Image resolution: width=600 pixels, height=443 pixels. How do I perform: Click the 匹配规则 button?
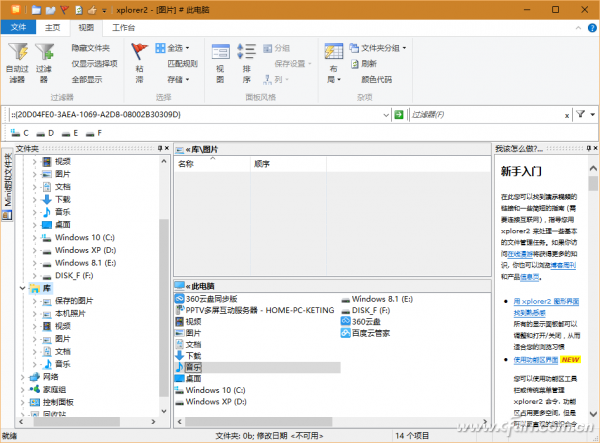tap(183, 64)
